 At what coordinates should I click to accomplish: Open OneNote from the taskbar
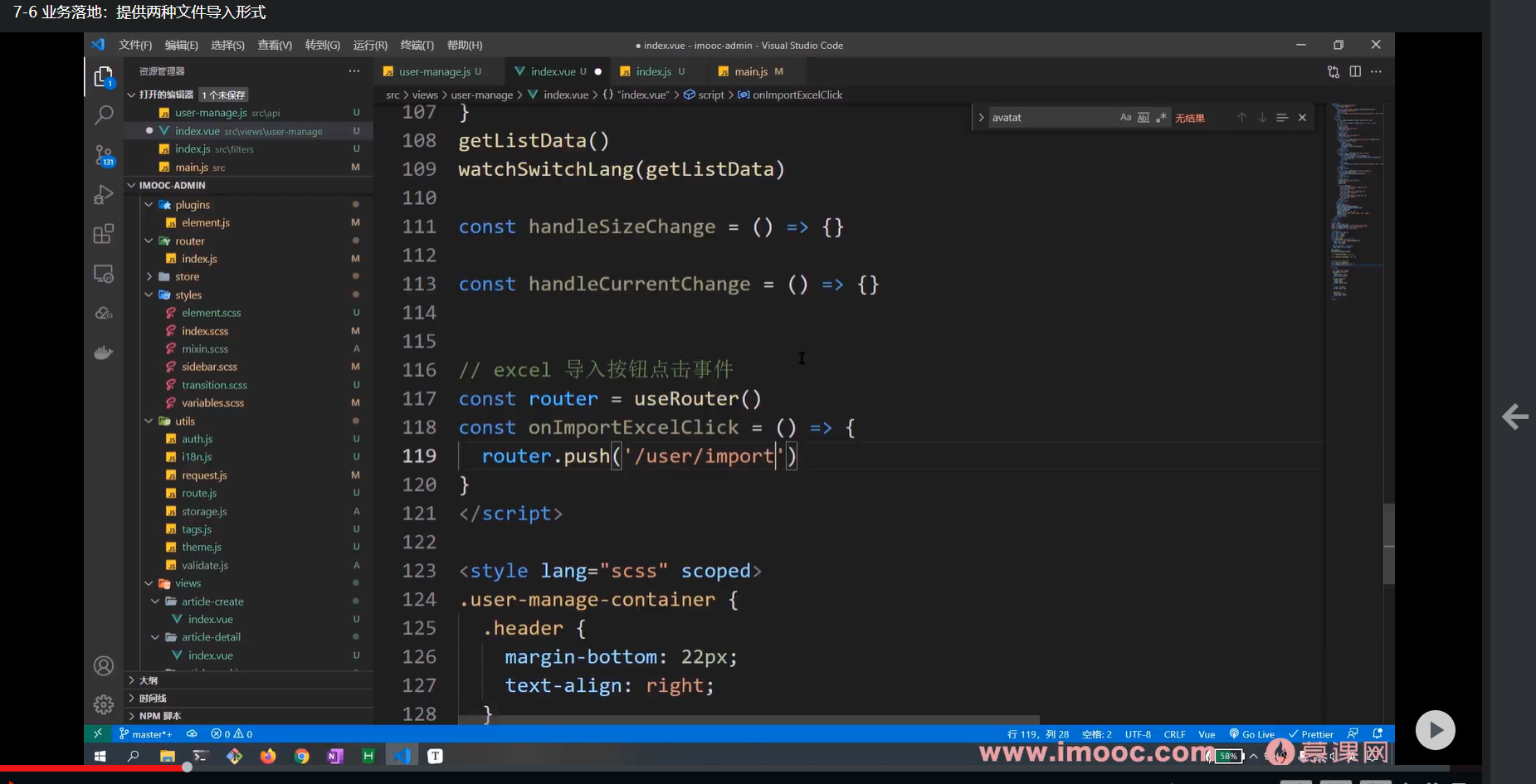[335, 757]
